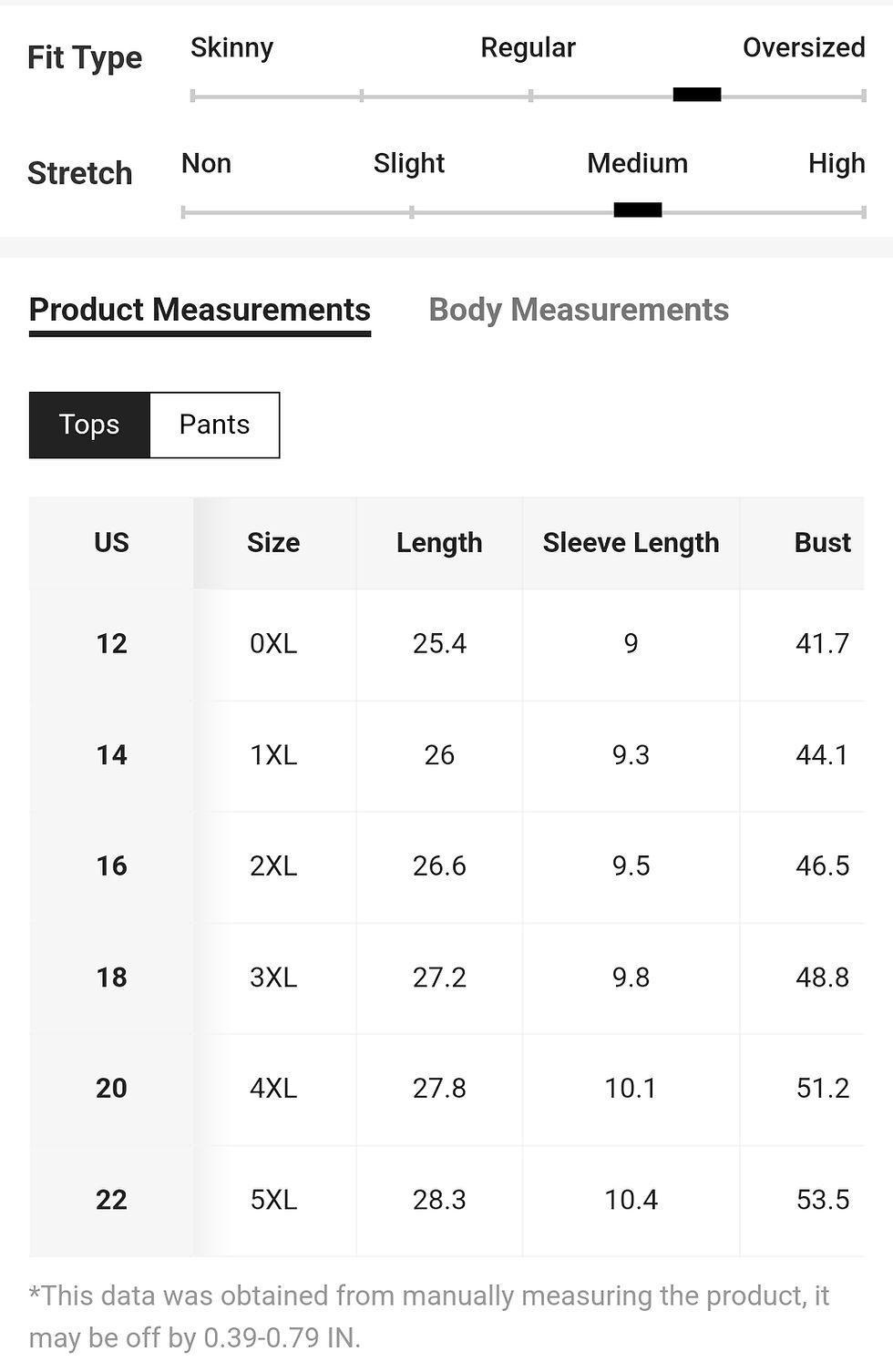This screenshot has width=893, height=1372.
Task: Select the 1XL size row
Action: [446, 756]
